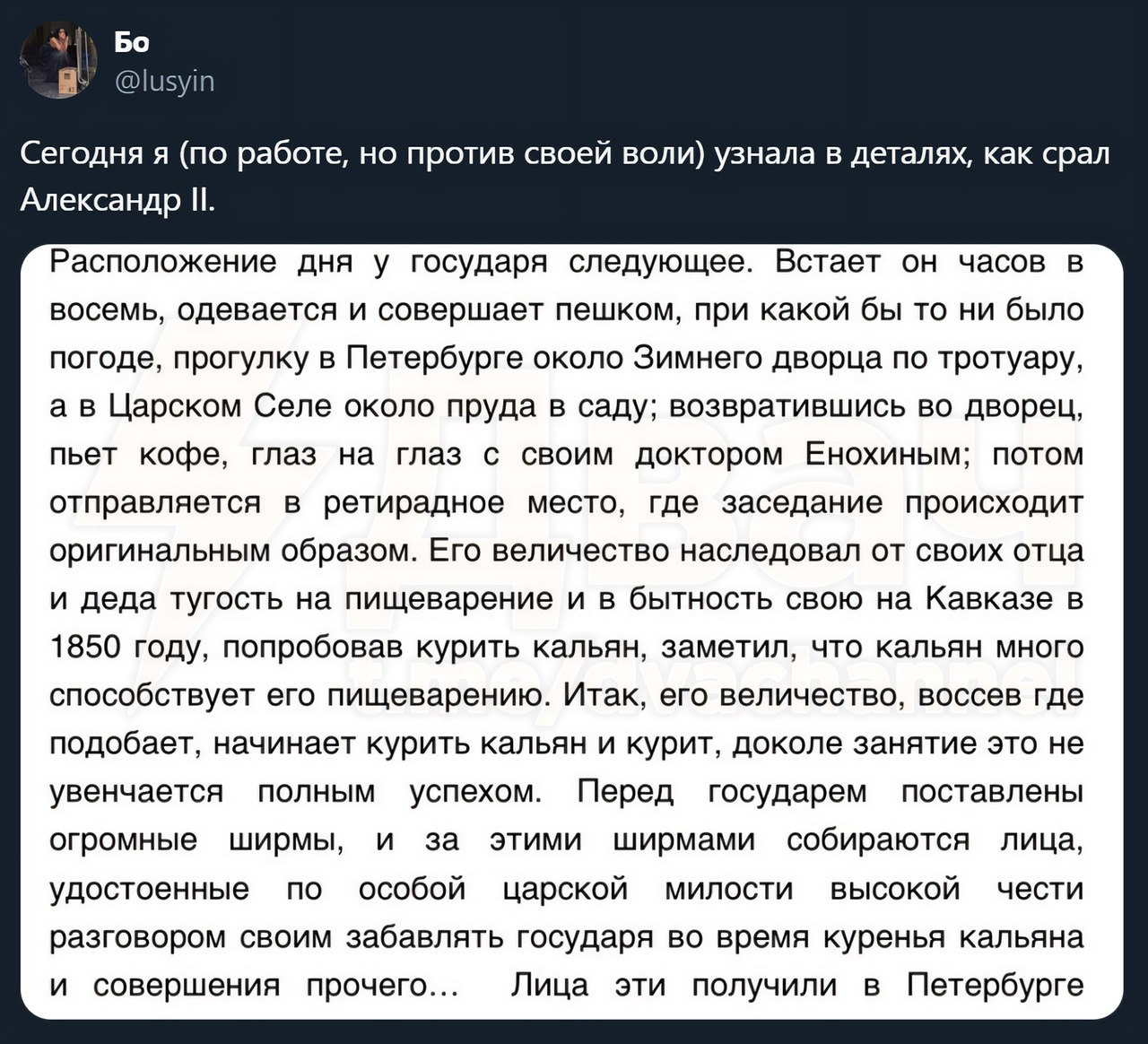Click the display name Бо
This screenshot has height=1044, width=1148.
coord(132,42)
